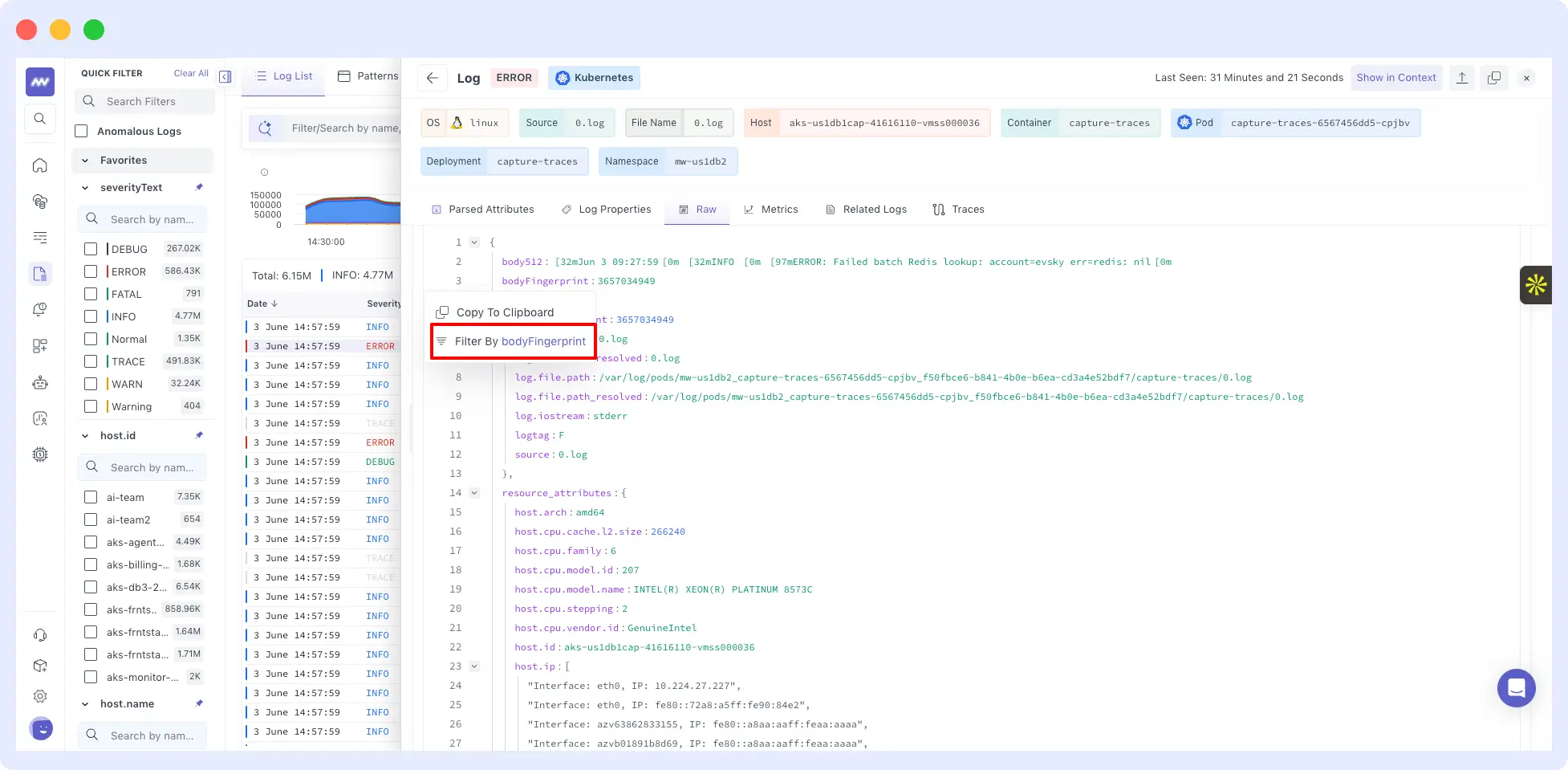Open the search icon in left sidebar
The height and width of the screenshot is (770, 1568).
click(x=40, y=119)
